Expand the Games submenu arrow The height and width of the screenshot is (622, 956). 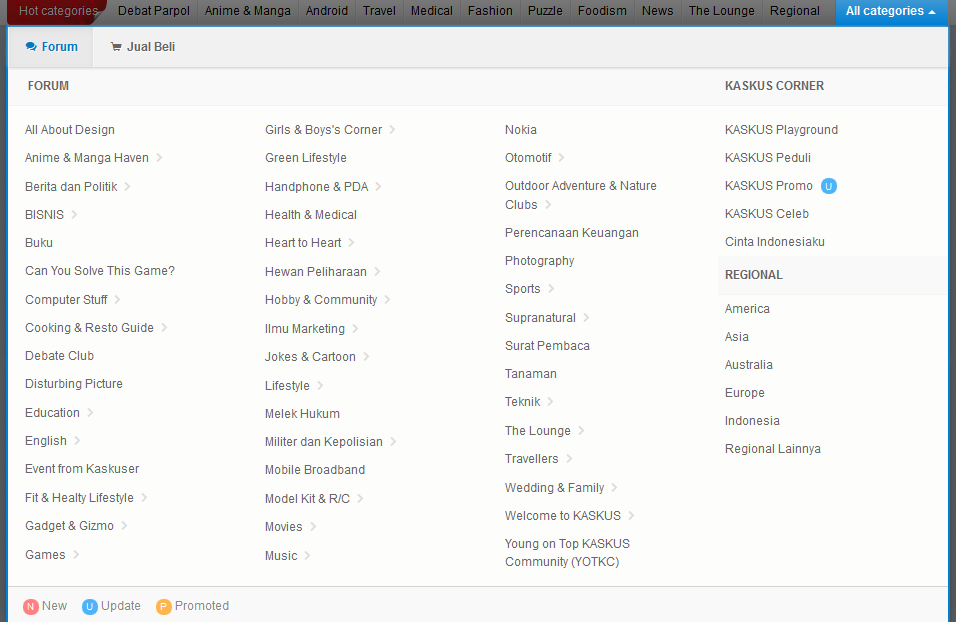pyautogui.click(x=76, y=554)
